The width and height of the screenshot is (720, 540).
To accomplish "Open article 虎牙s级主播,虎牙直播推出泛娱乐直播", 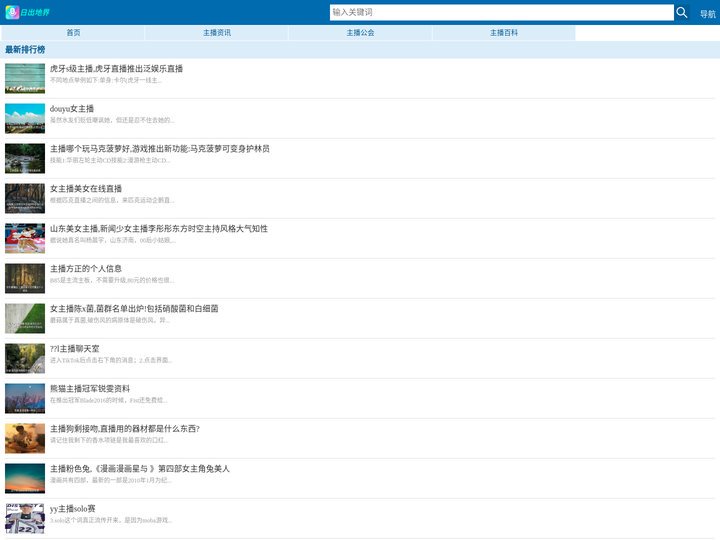I will (116, 69).
